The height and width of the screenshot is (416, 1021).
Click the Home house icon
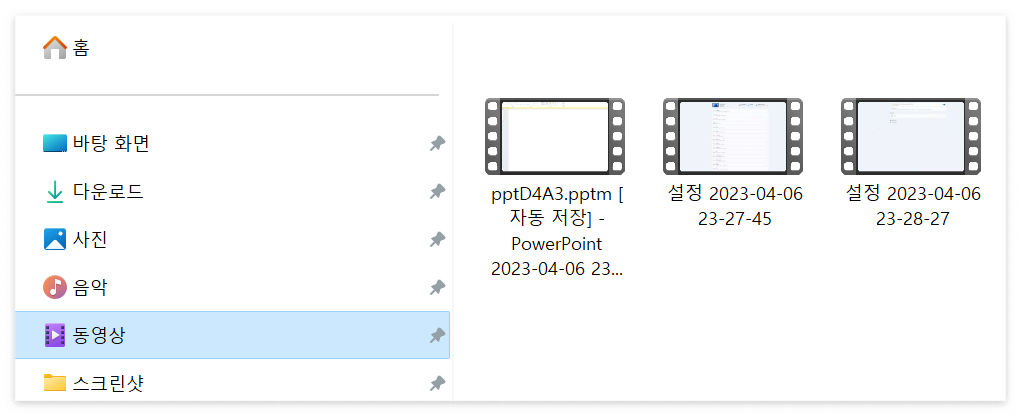[55, 48]
